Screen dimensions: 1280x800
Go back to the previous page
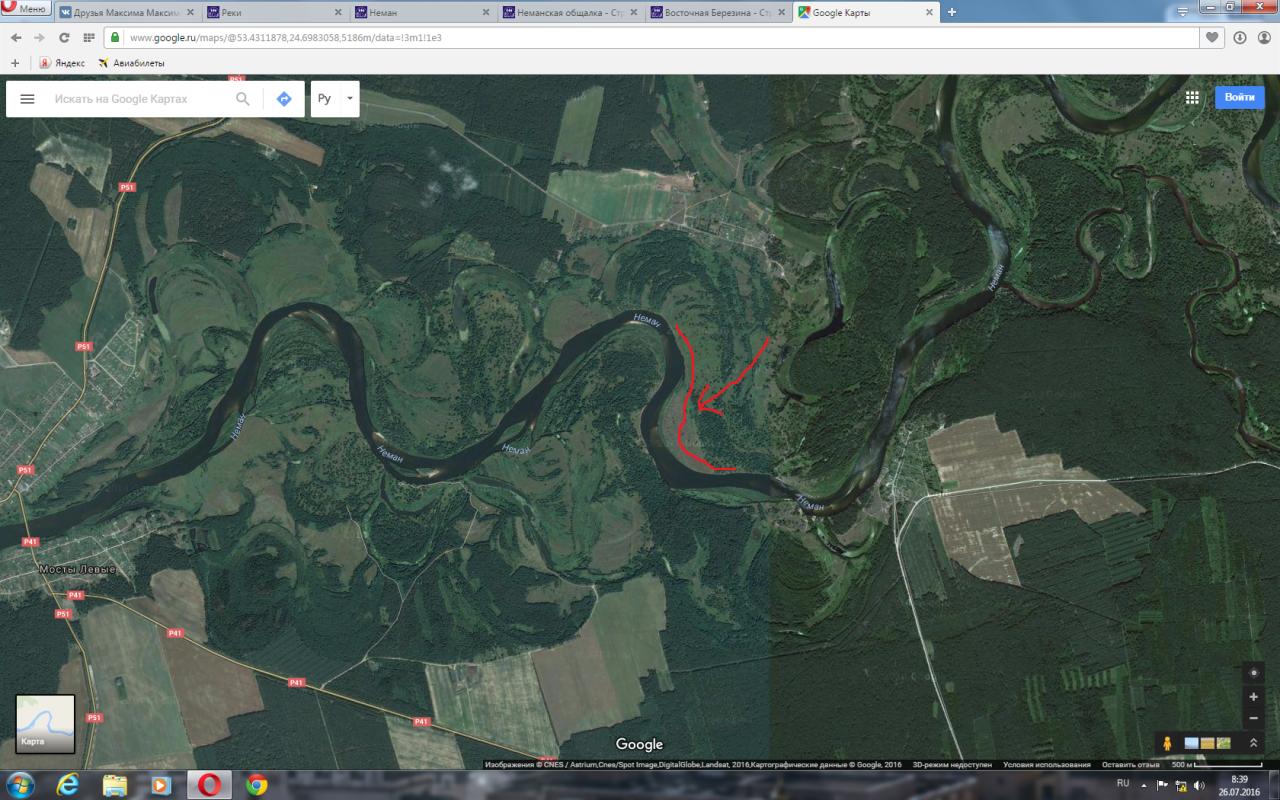pos(16,37)
